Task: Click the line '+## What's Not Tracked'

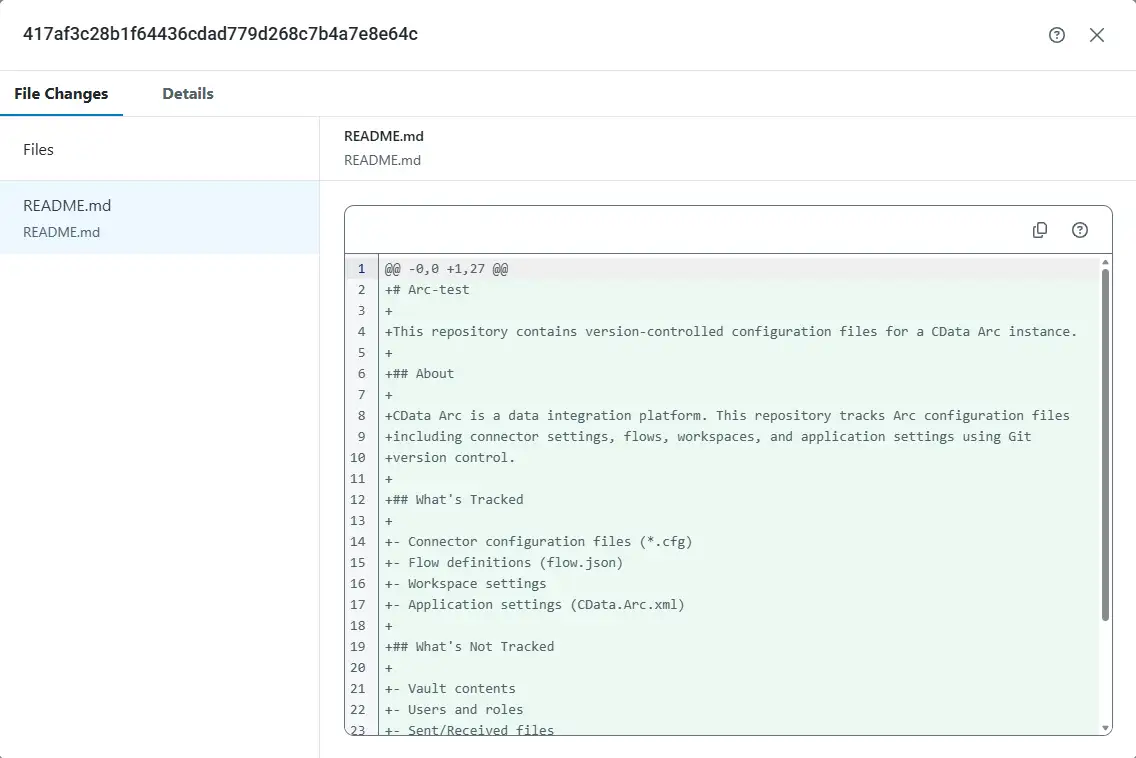Action: [x=469, y=647]
